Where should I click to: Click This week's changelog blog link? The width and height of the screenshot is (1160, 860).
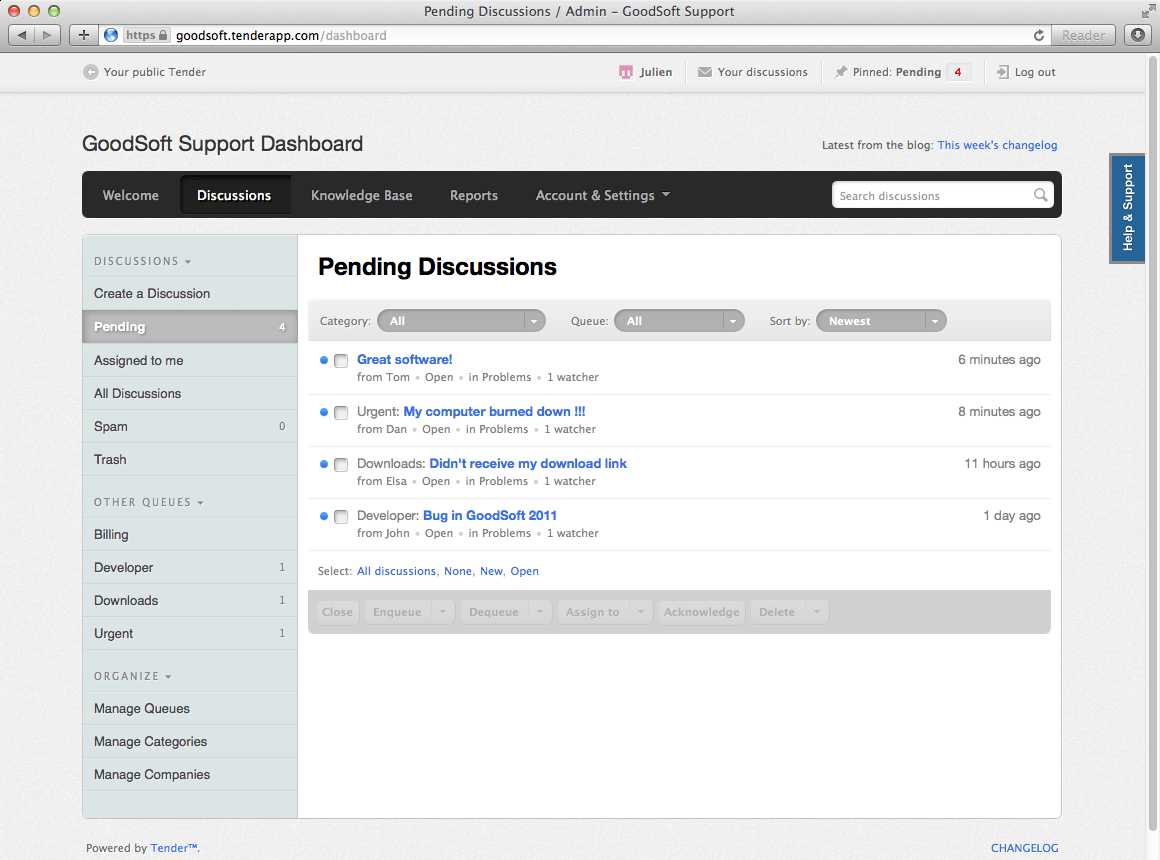(997, 145)
